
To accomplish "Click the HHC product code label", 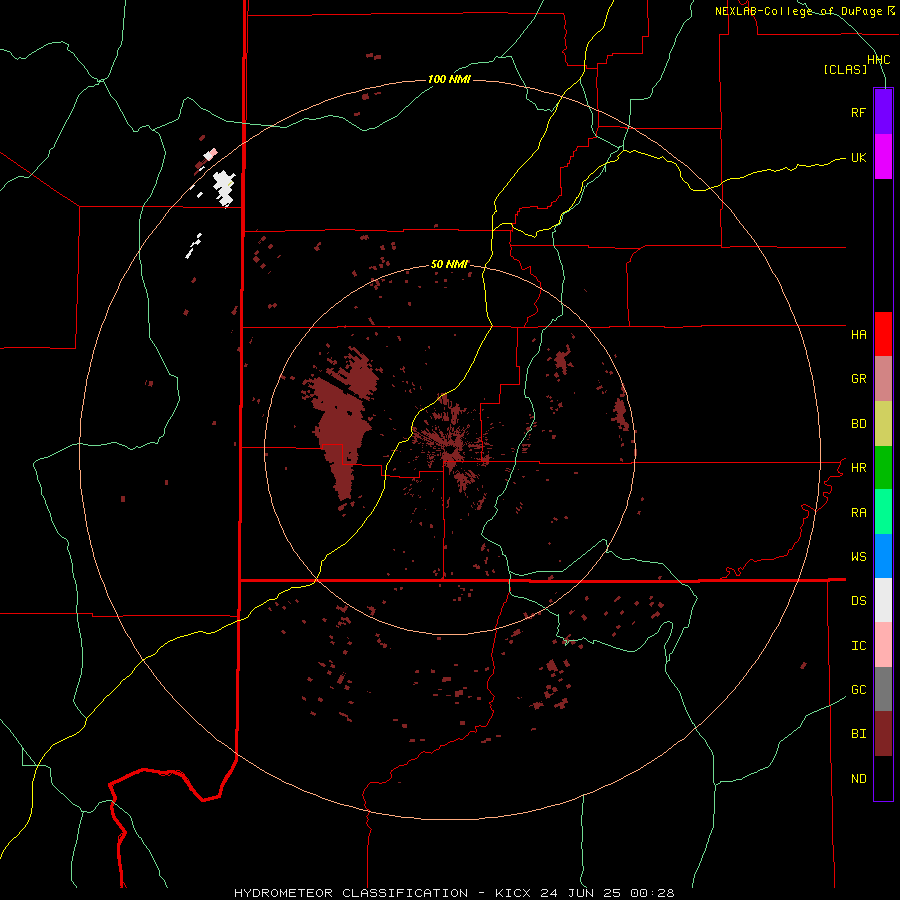I will 878,60.
